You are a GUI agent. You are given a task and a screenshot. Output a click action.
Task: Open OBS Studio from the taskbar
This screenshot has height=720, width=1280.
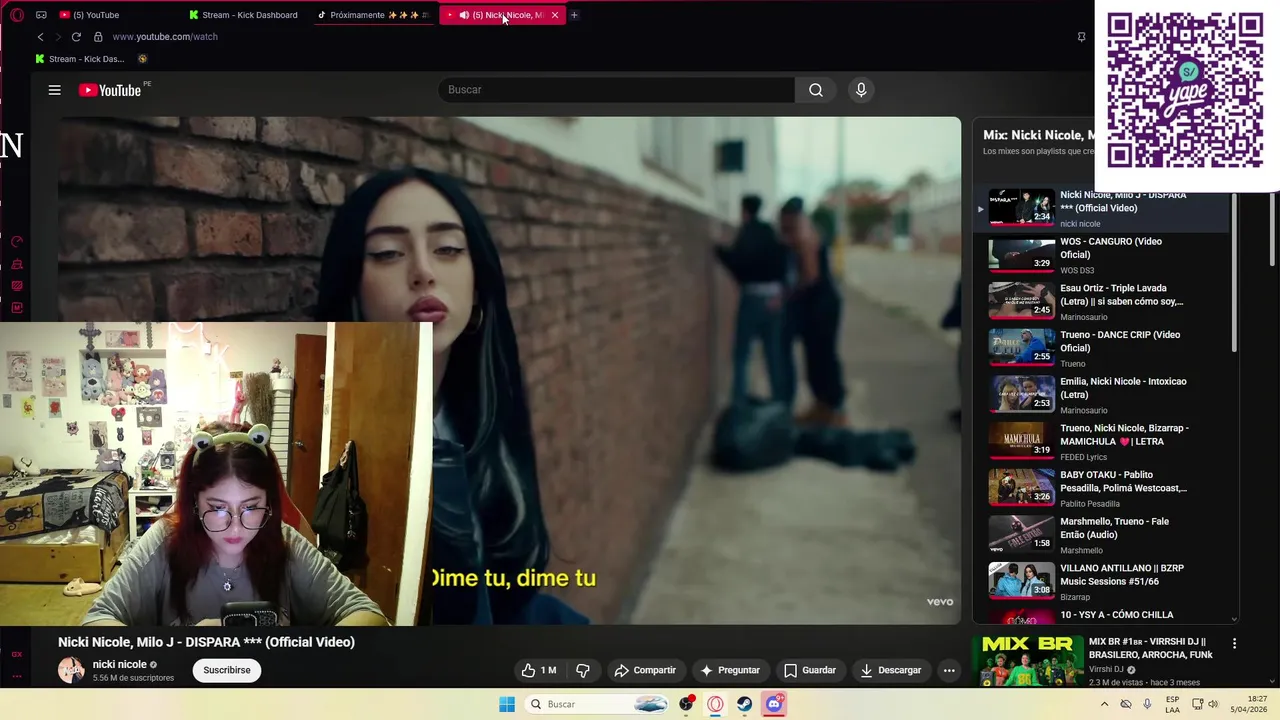pos(686,704)
